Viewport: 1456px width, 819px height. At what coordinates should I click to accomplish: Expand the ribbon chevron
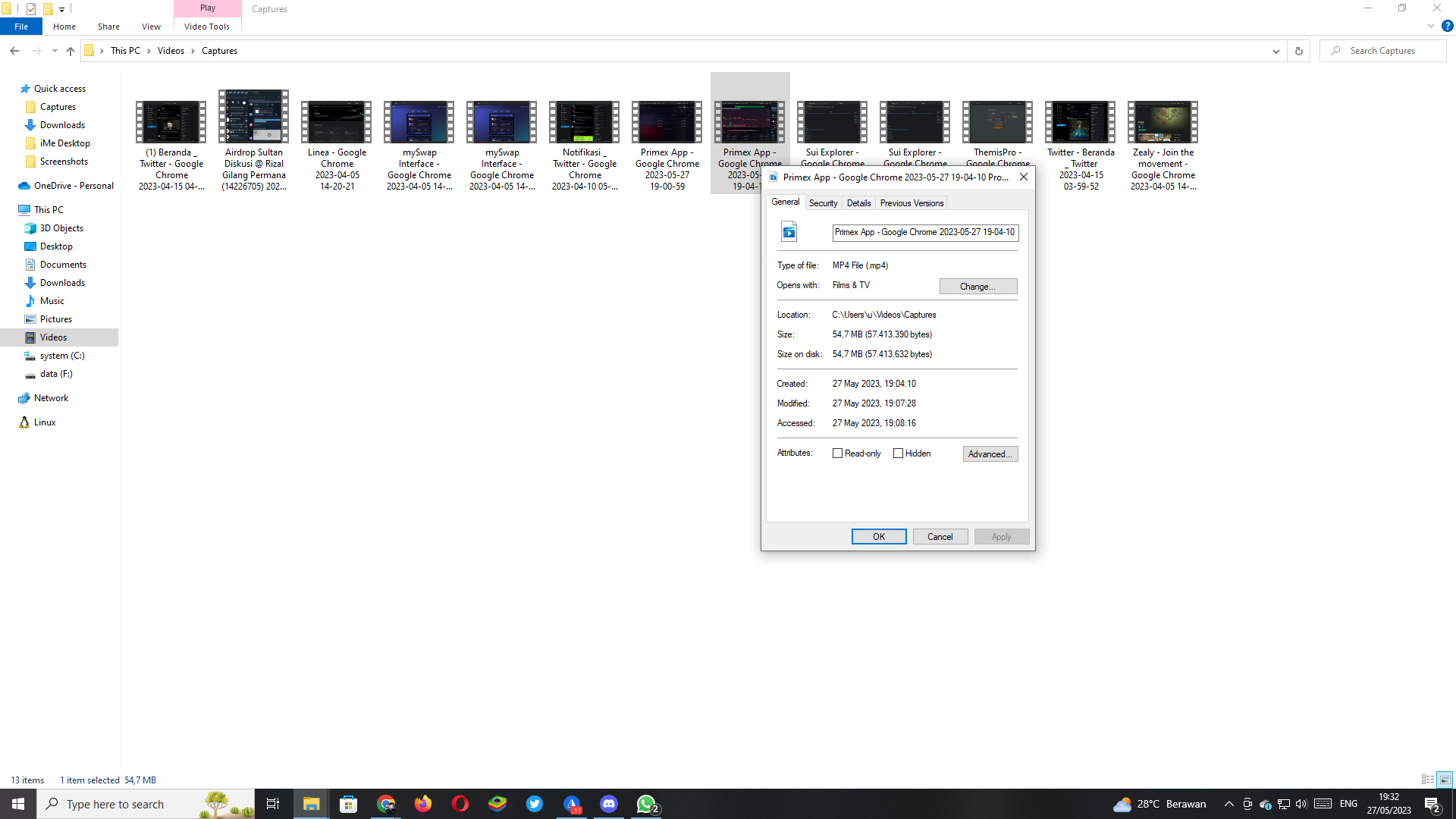1431,26
